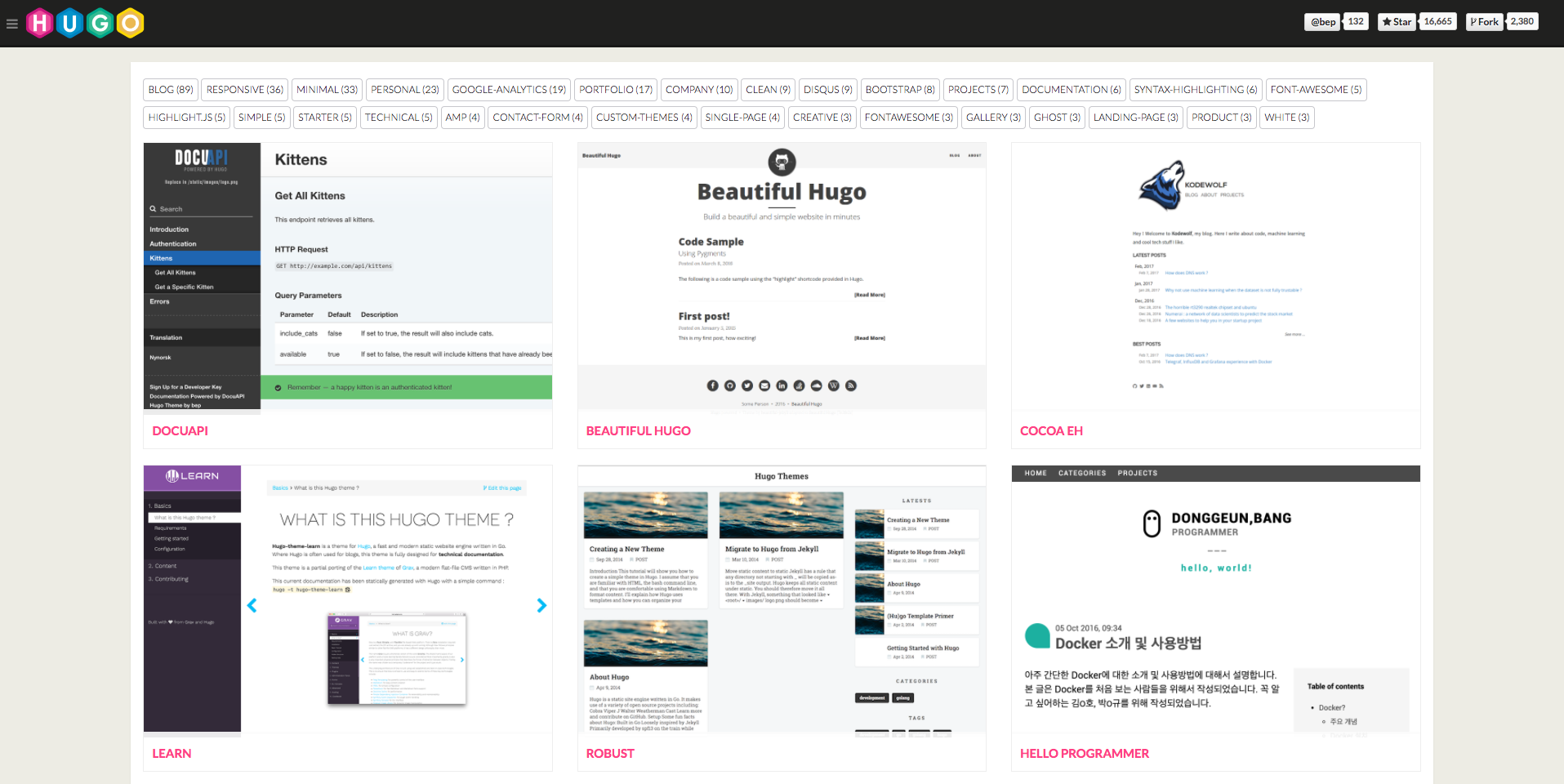Open the LEARN theme title link
Image resolution: width=1564 pixels, height=784 pixels.
click(172, 754)
